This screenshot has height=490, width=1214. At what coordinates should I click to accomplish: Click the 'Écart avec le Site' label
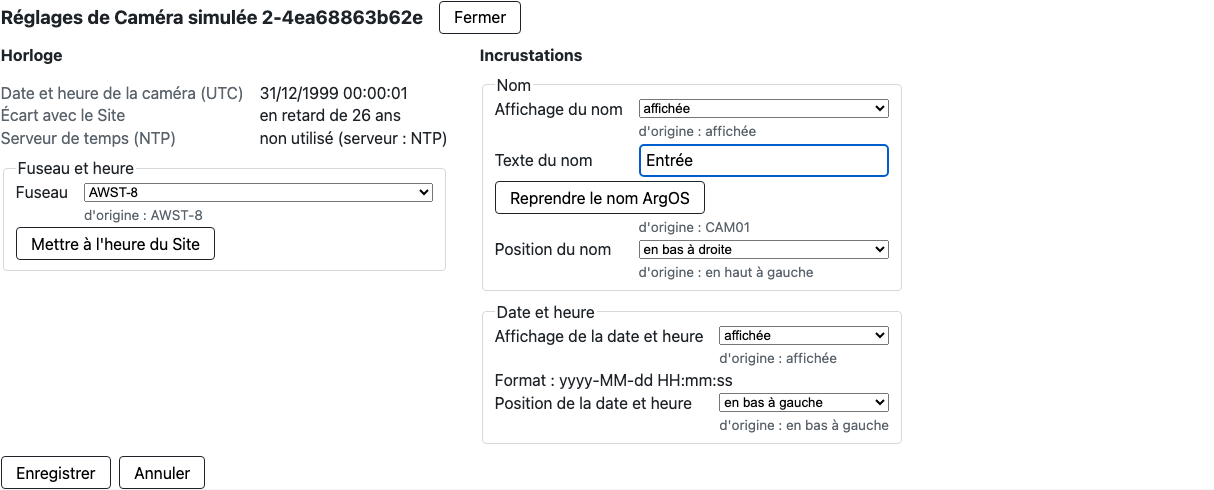(63, 115)
